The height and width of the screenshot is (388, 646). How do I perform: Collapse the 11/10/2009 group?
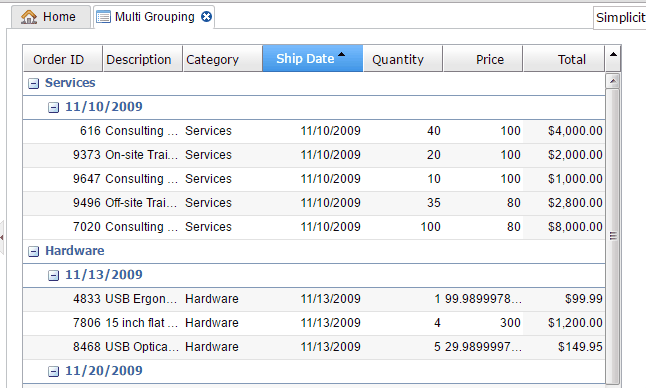[x=54, y=108]
